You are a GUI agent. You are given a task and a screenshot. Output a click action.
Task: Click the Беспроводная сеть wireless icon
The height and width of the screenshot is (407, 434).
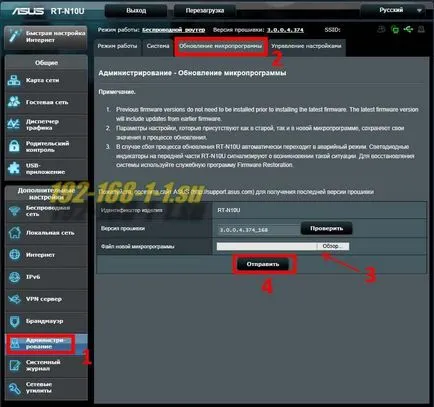pyautogui.click(x=15, y=211)
